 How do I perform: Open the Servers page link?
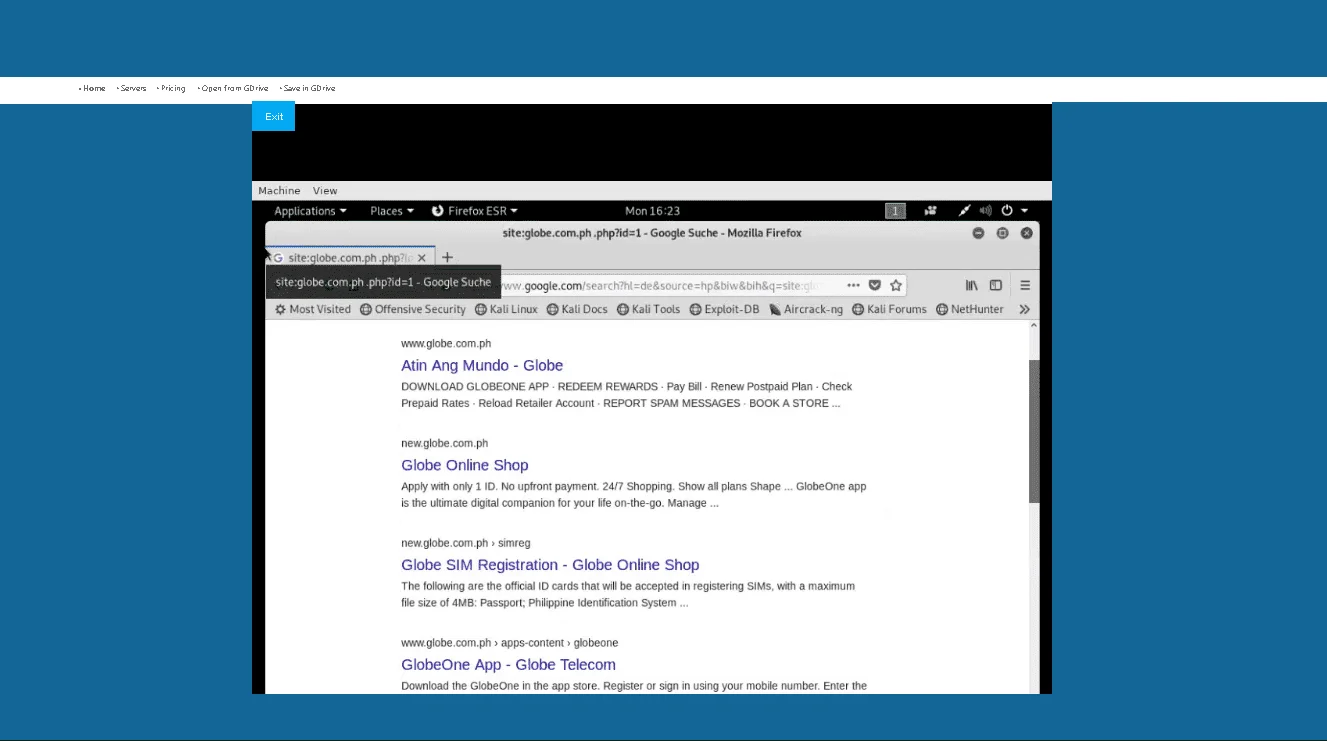pos(133,88)
